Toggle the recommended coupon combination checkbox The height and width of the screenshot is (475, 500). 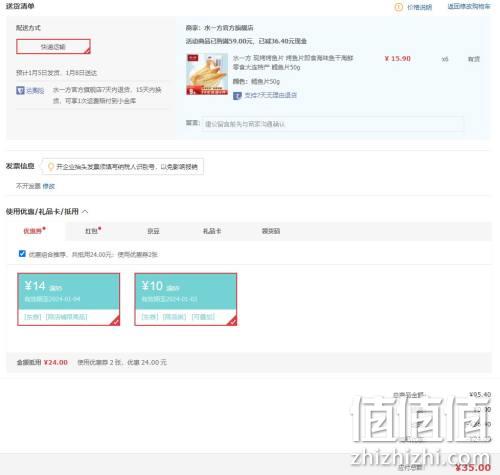22,254
